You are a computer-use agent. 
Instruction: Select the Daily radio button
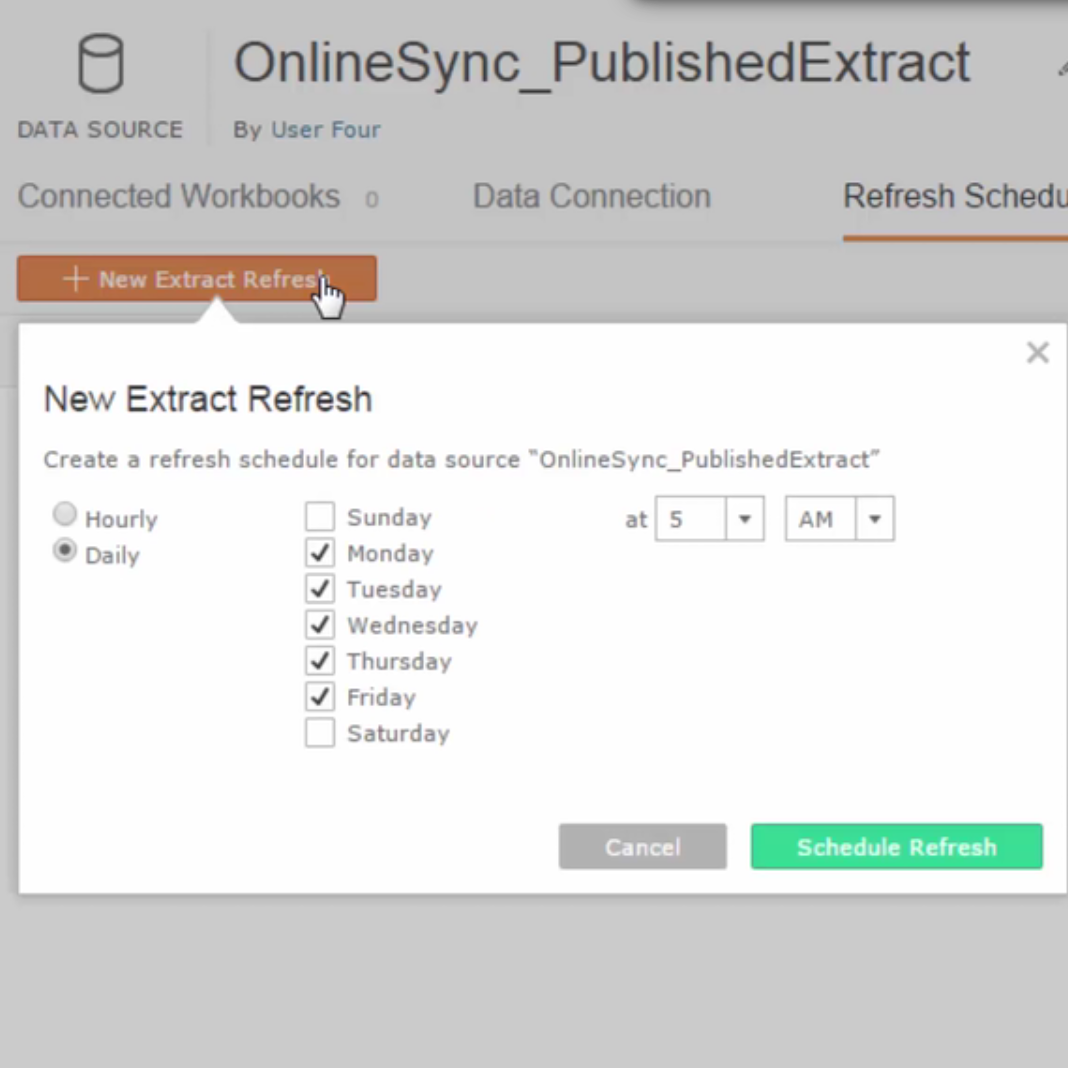(x=65, y=551)
